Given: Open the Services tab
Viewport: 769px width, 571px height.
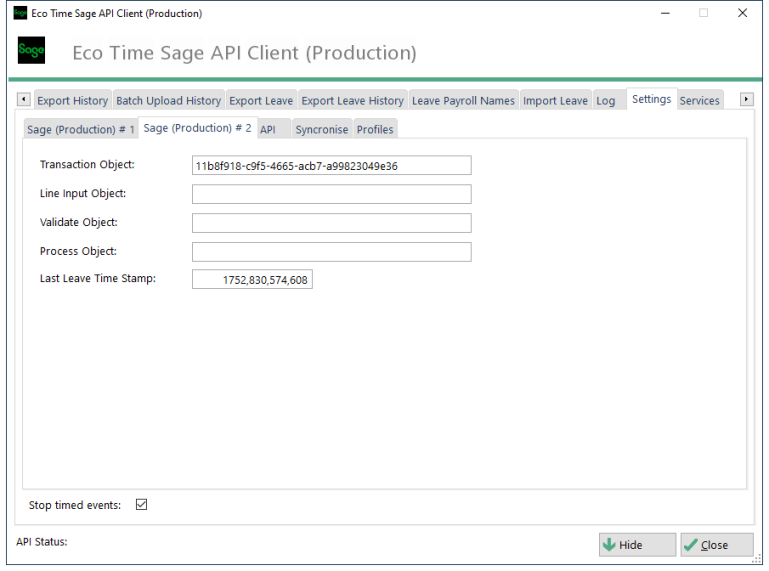Looking at the screenshot, I should click(x=699, y=101).
